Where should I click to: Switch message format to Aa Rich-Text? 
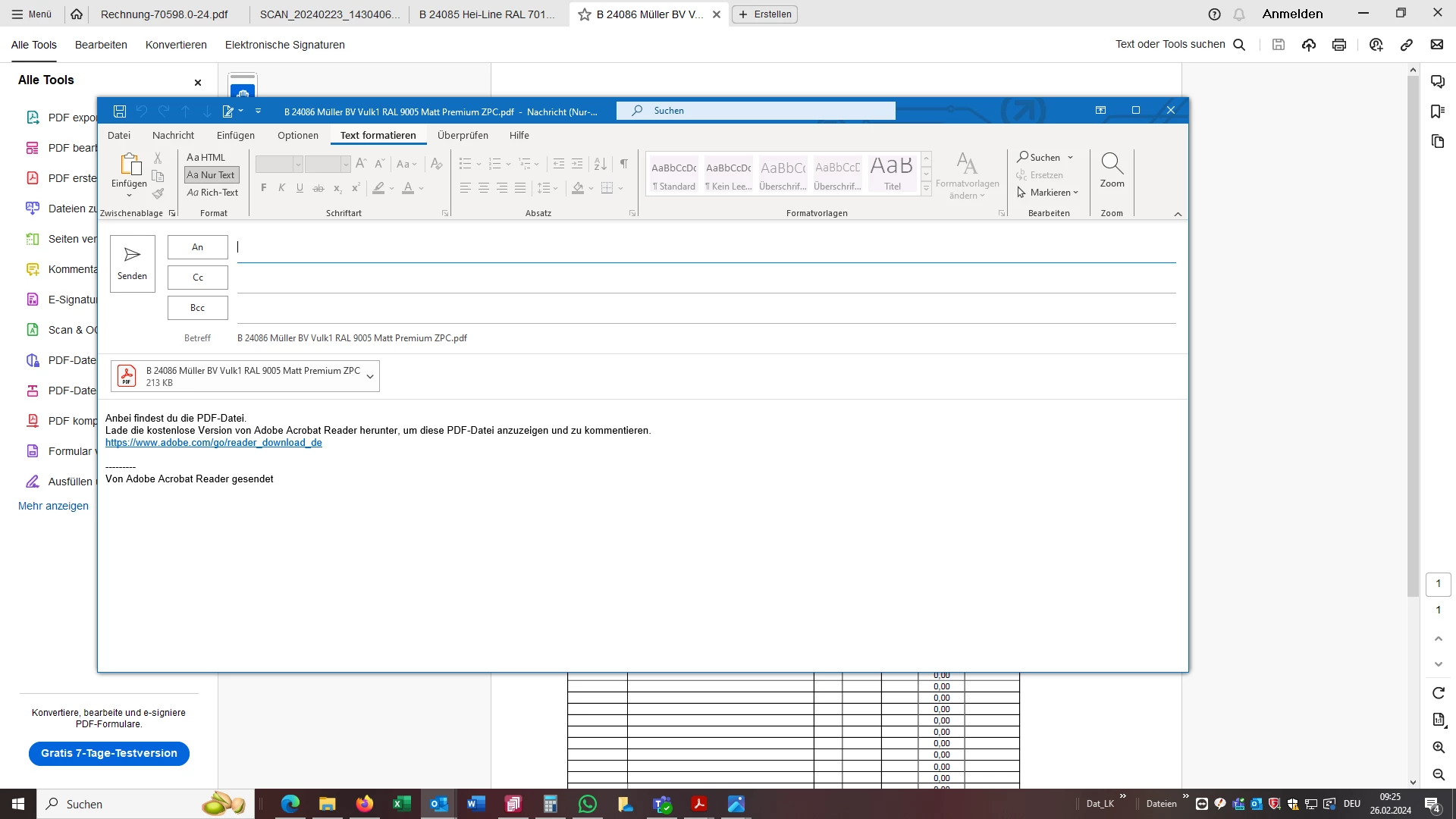212,193
